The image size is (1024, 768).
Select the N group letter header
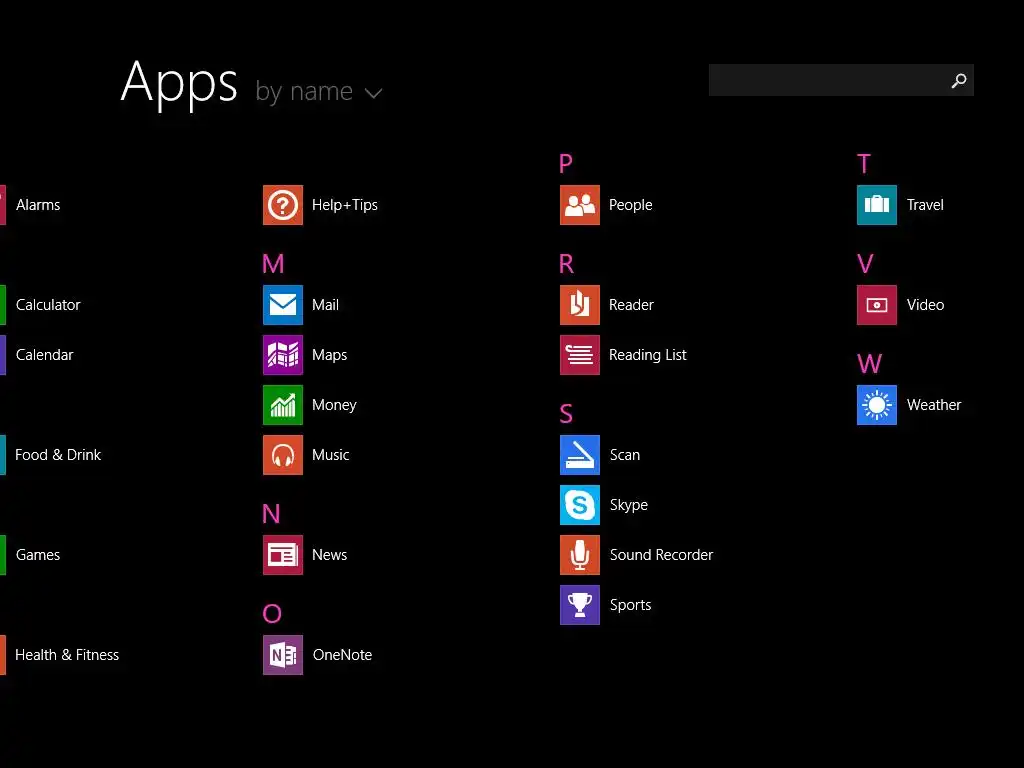(x=271, y=514)
